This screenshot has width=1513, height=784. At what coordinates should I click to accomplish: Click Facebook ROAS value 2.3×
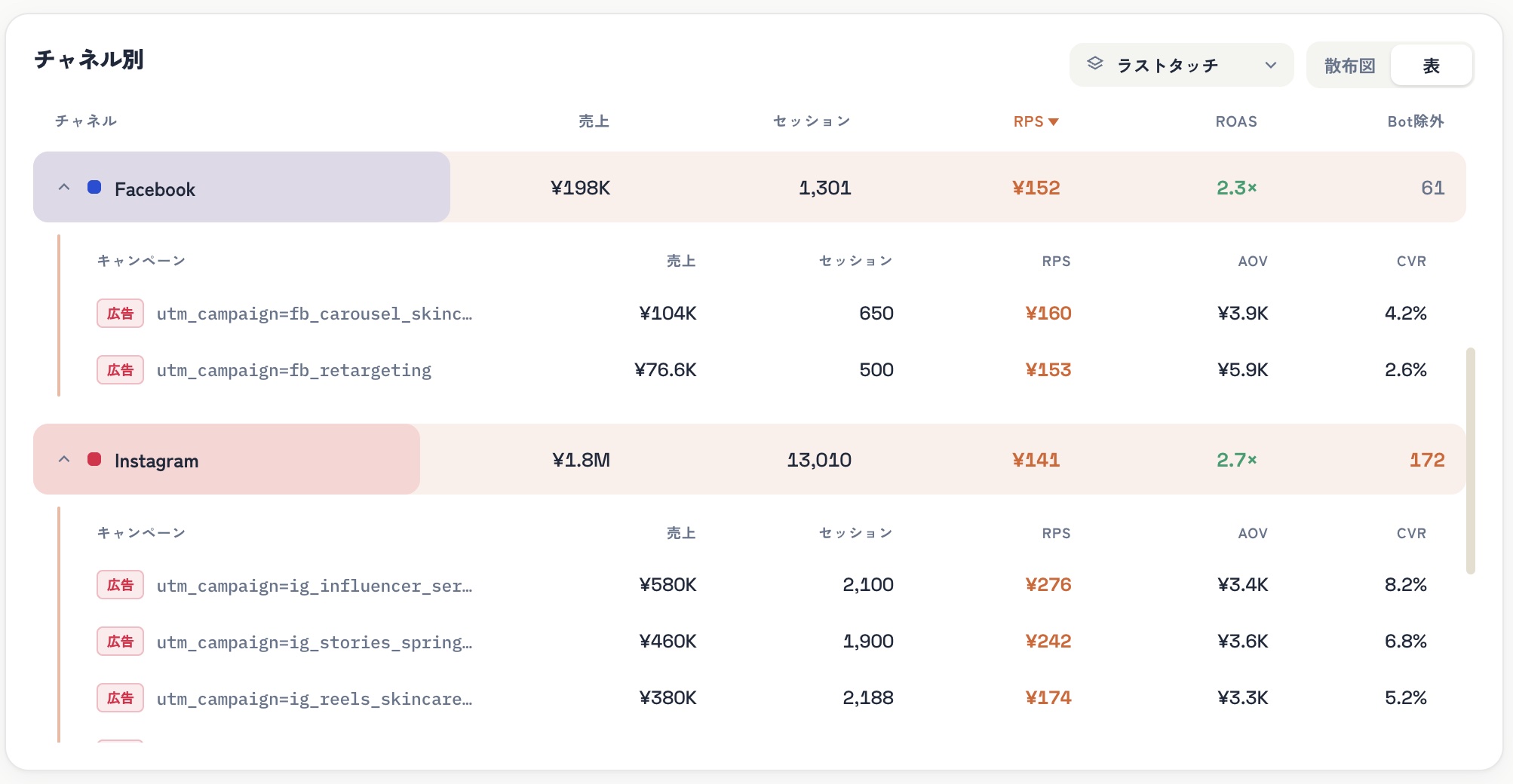pos(1236,188)
